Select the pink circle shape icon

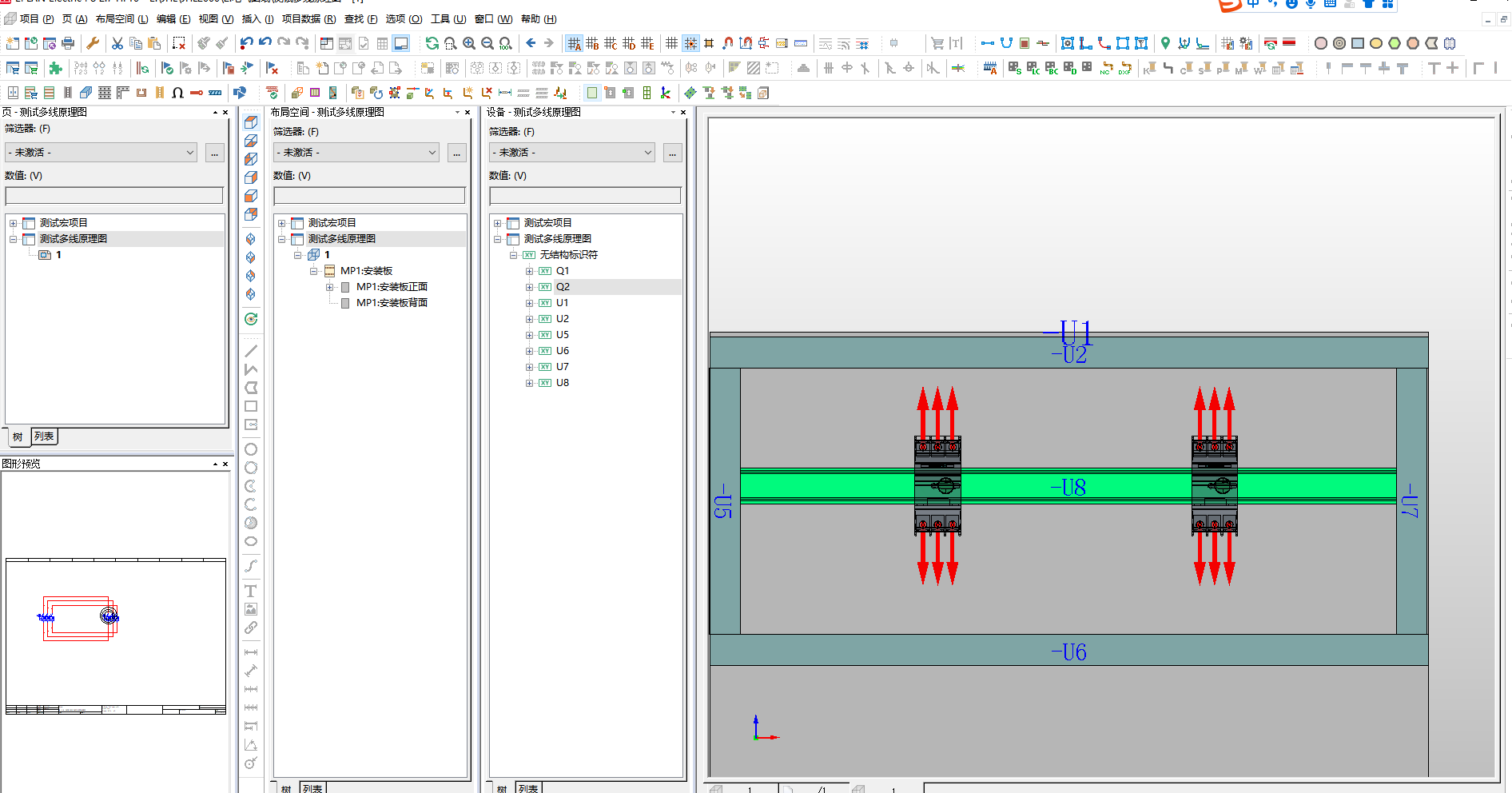(x=1321, y=43)
